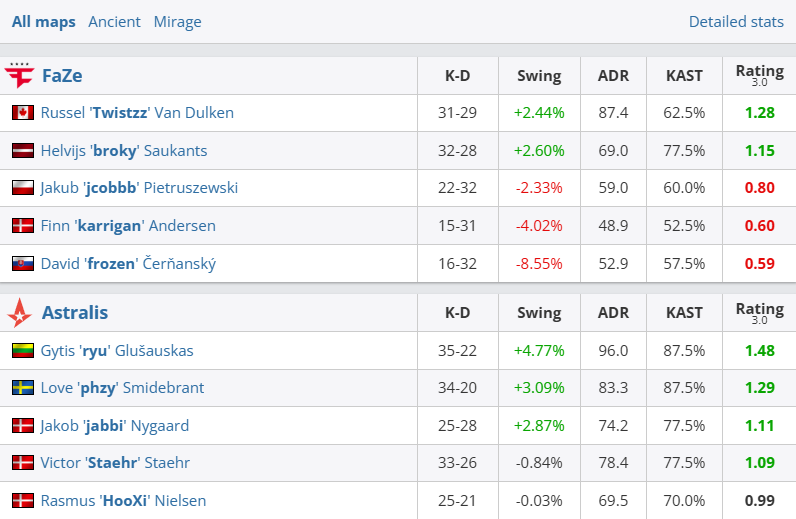The width and height of the screenshot is (796, 519).
Task: Click the FaZe Rating 3.0 column header
Action: (x=759, y=75)
